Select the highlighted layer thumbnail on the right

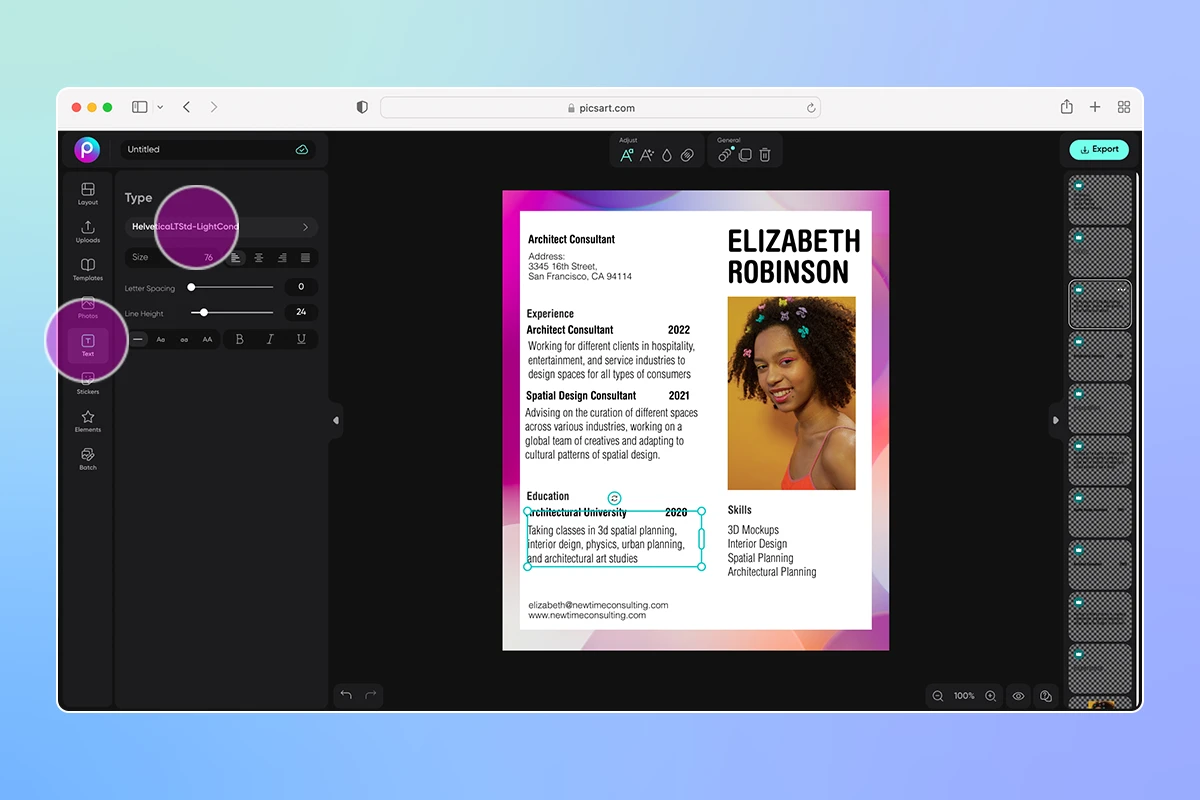pos(1100,304)
